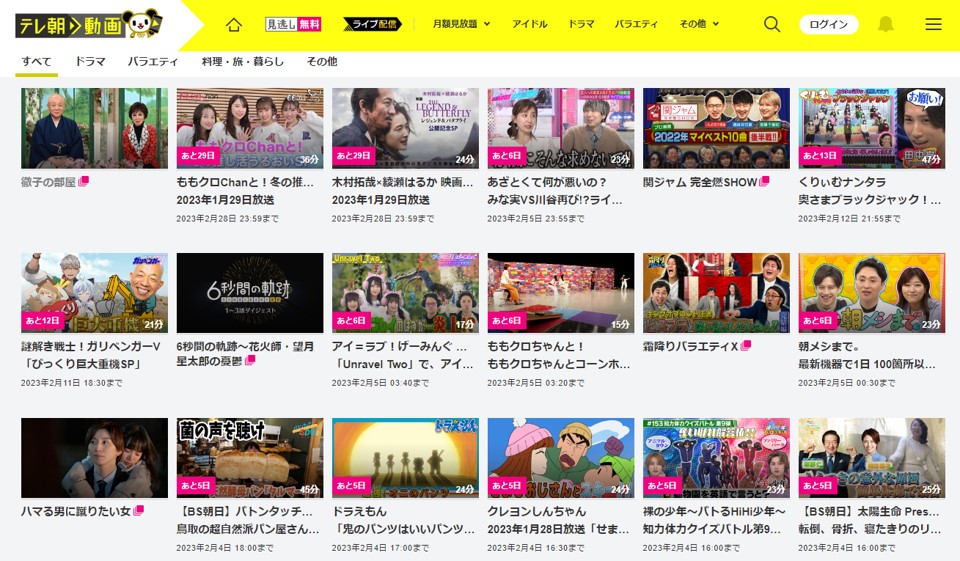
Task: Open the 見逃し無料 section
Action: pos(293,24)
